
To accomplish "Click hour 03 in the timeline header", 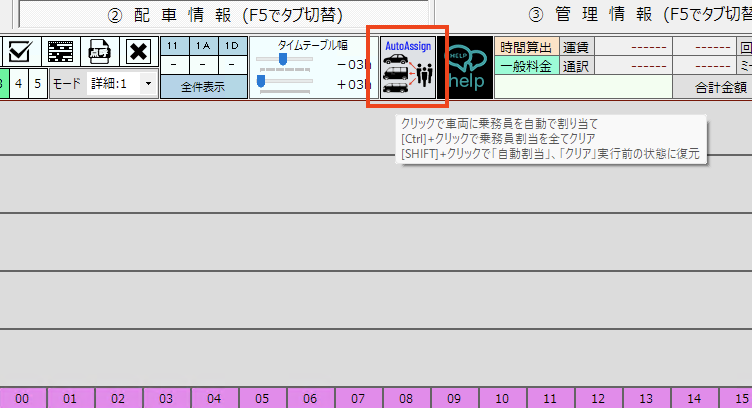I will pos(166,398).
